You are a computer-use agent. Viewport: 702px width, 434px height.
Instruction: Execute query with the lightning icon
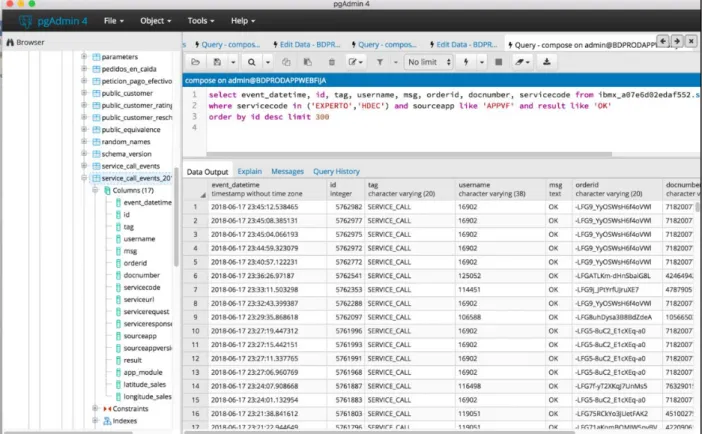click(x=466, y=62)
